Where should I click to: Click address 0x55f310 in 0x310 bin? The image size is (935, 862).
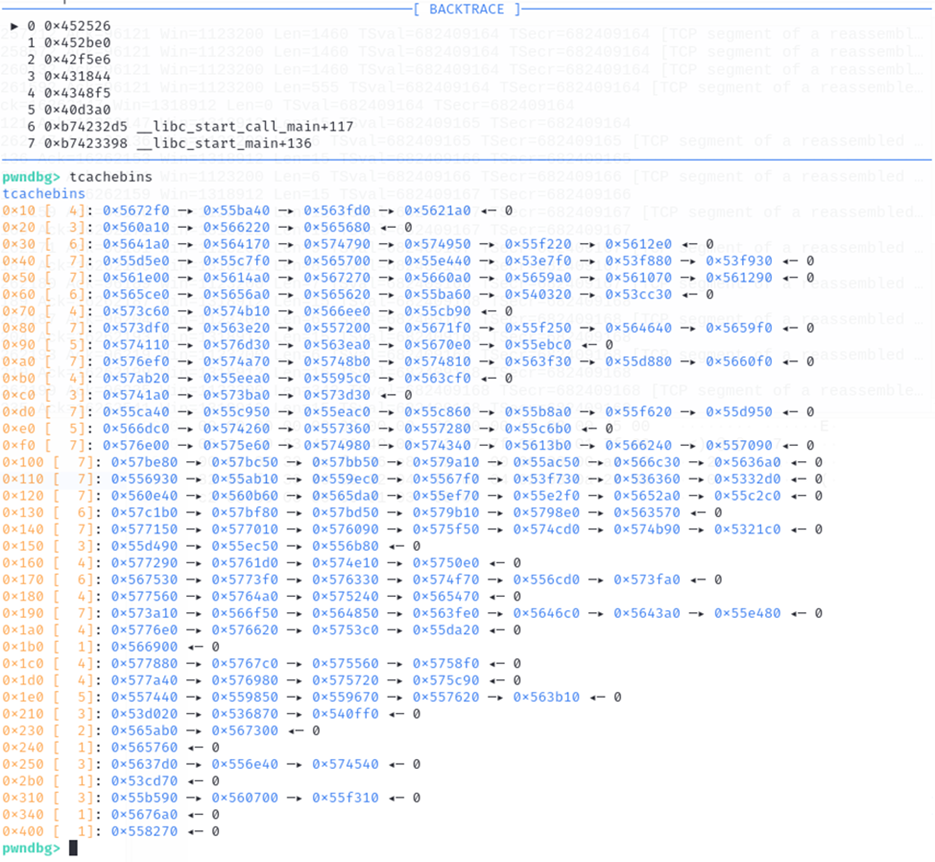345,797
